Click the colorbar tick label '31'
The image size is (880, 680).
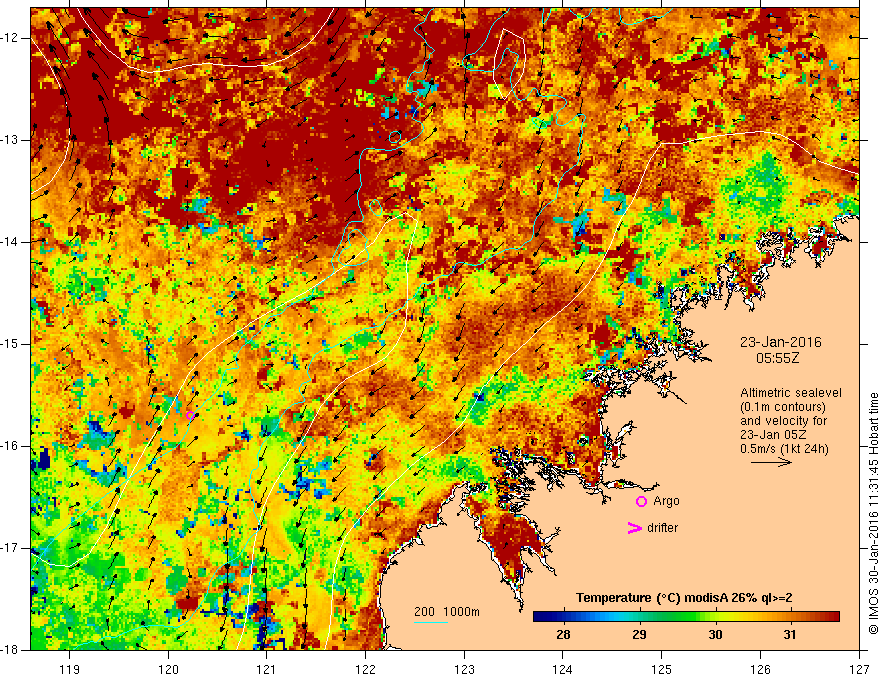tap(790, 635)
